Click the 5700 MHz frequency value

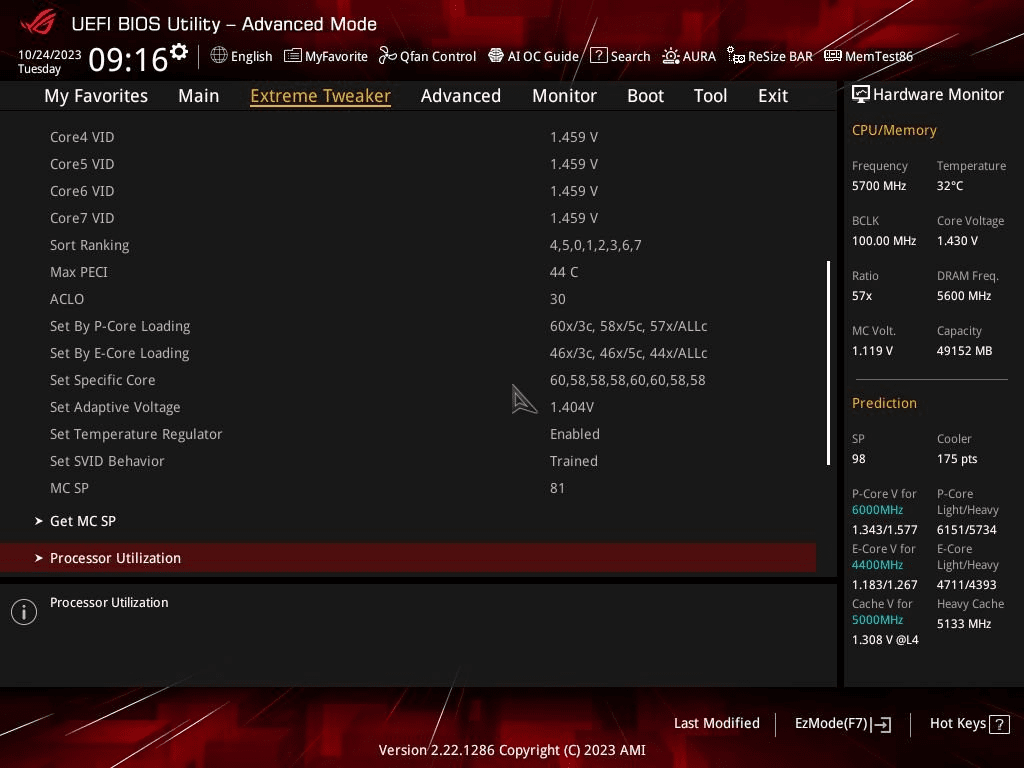[879, 186]
